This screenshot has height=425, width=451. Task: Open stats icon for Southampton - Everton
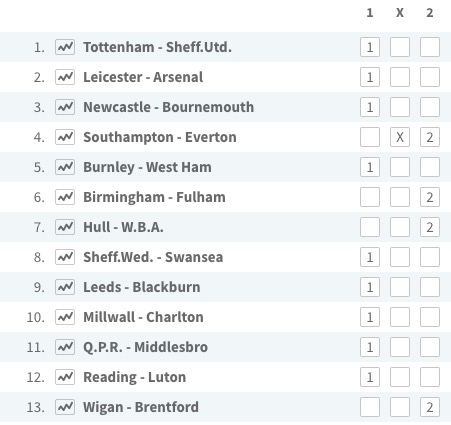[65, 137]
